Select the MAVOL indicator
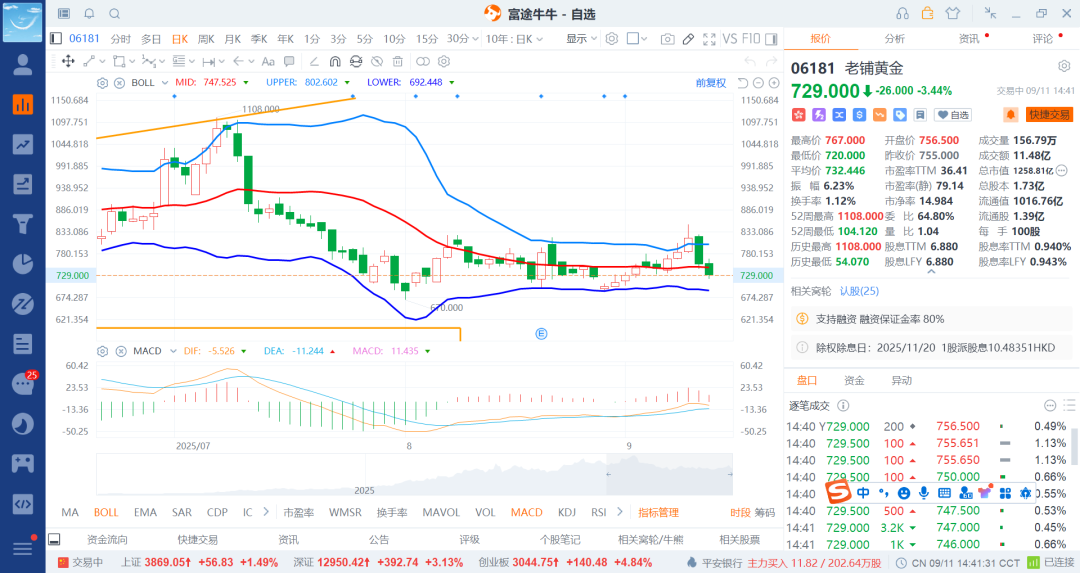 (x=441, y=512)
